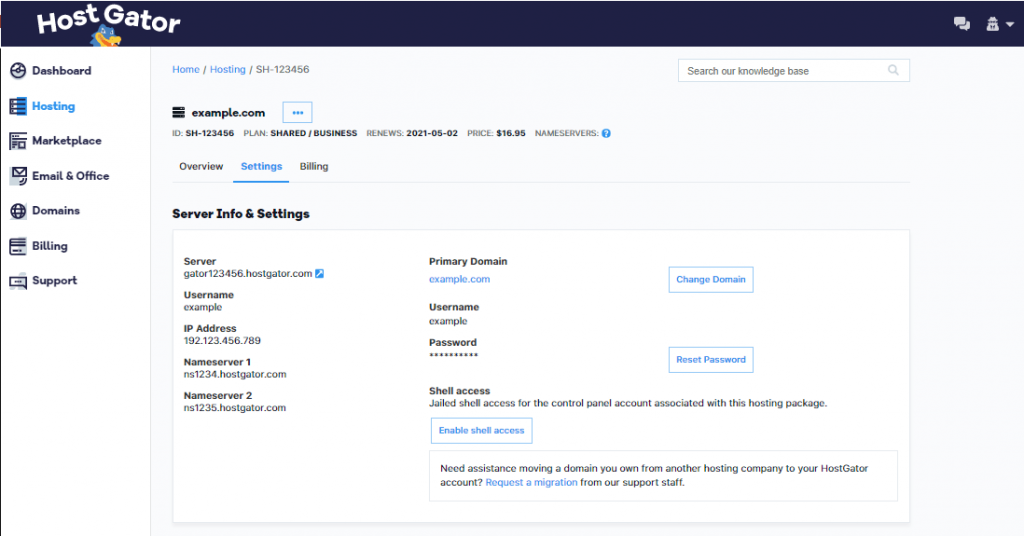Click the Dashboard gauge icon in sidebar
The width and height of the screenshot is (1024, 536).
18,71
